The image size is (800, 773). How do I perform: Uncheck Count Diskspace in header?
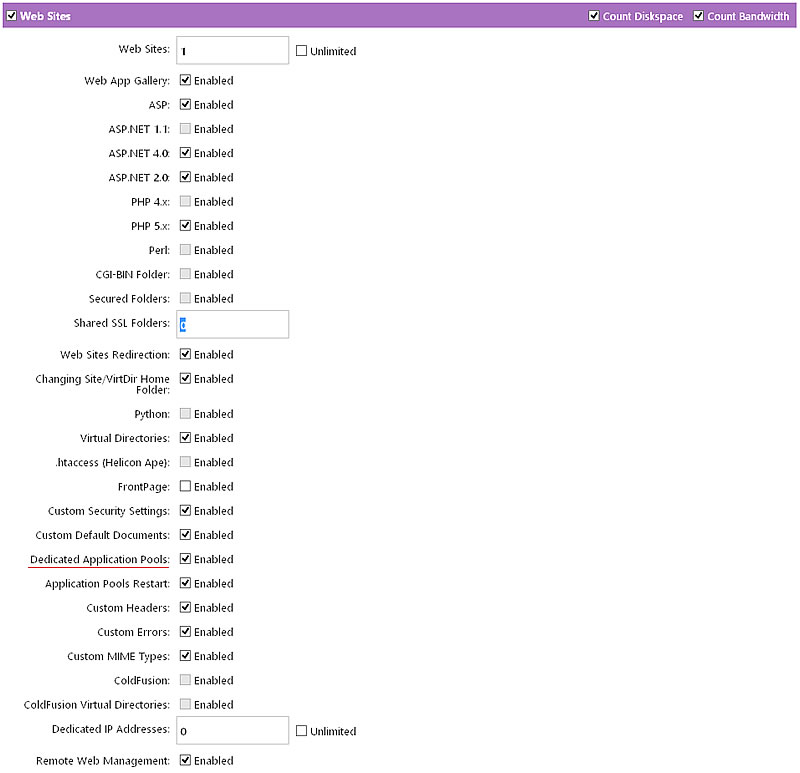593,16
